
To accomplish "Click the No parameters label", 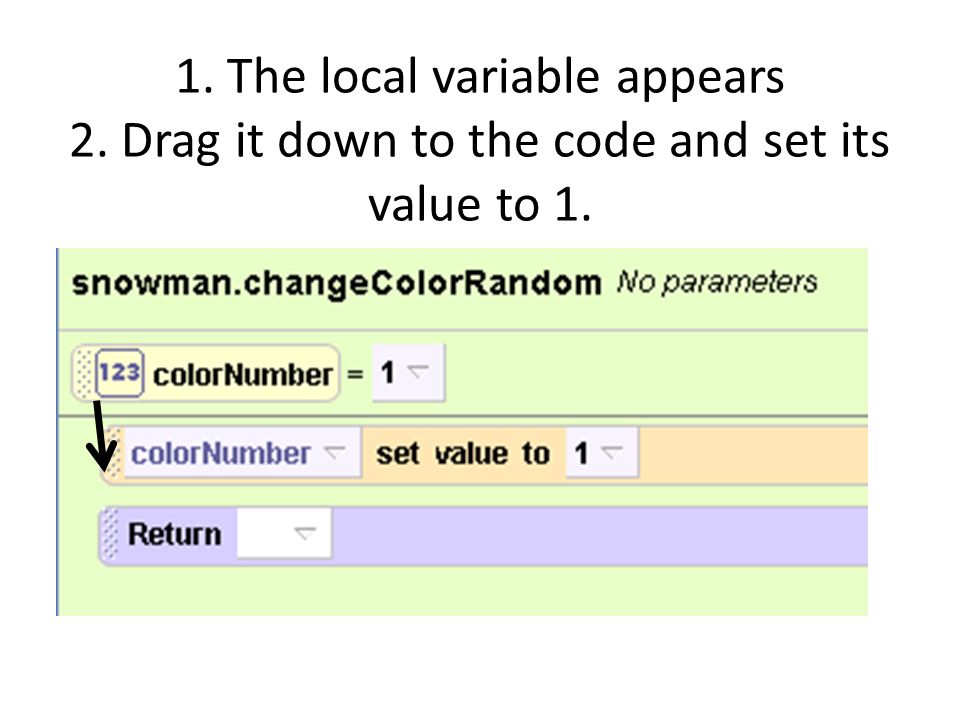I will pos(717,282).
